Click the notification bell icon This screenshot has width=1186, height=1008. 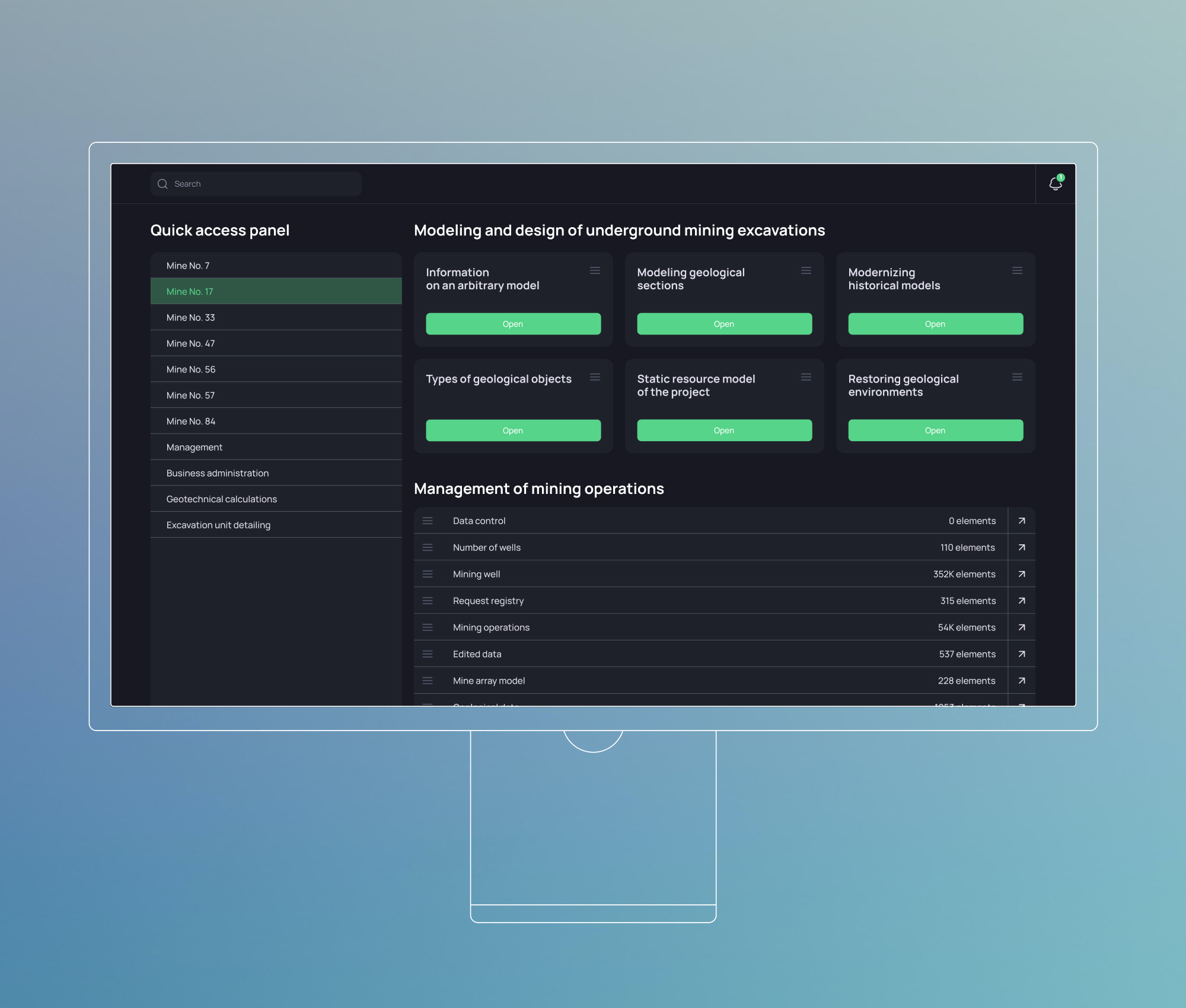coord(1055,184)
